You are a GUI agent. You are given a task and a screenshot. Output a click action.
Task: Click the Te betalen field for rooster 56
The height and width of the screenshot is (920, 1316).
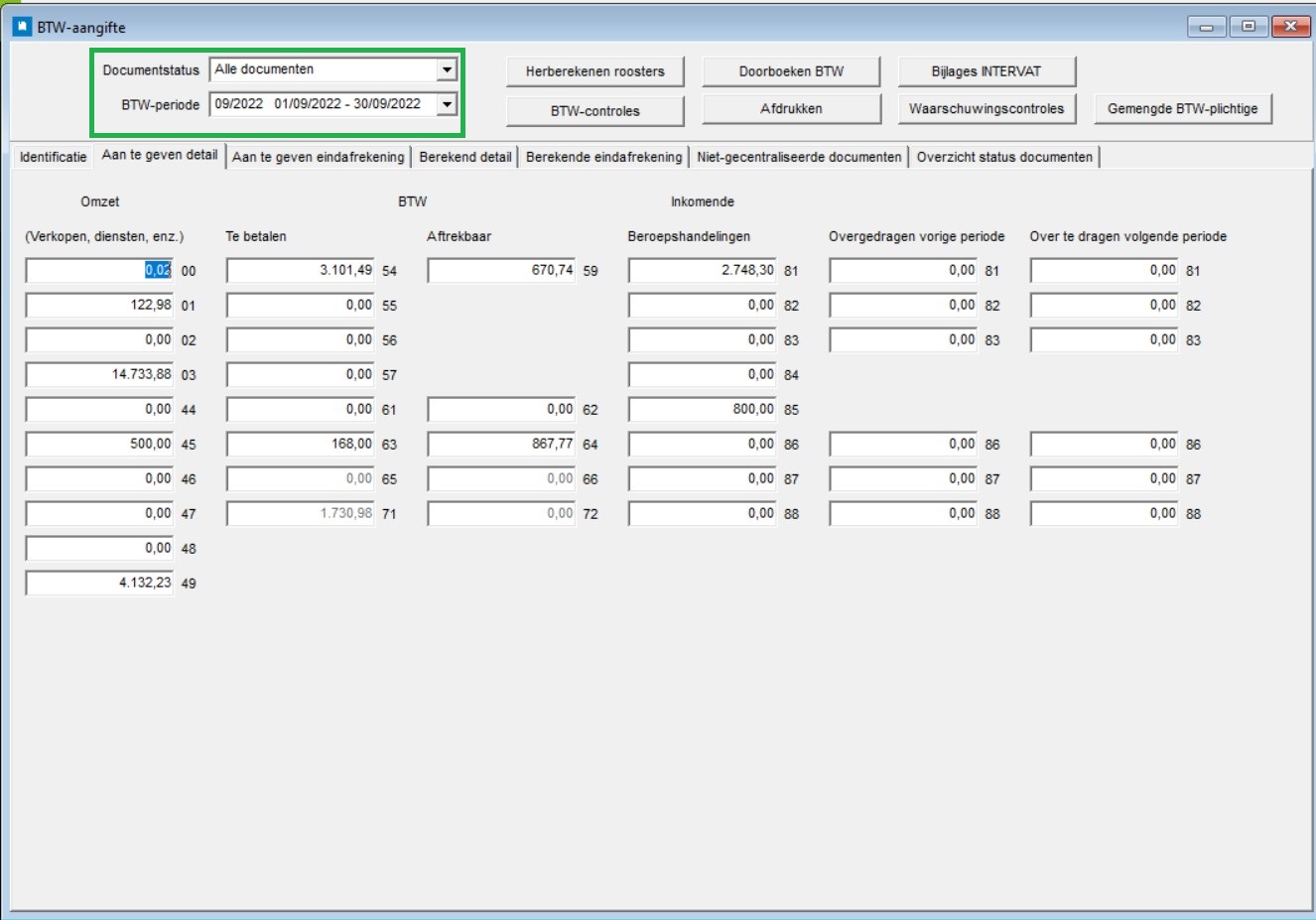click(301, 339)
